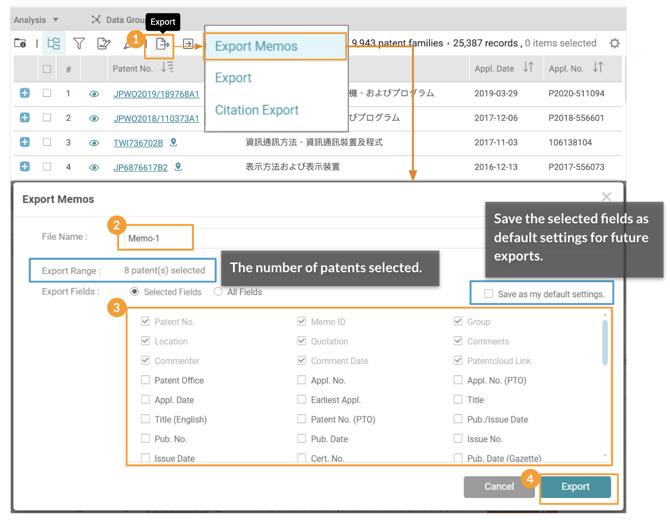Open the settings gear icon
670x521 pixels.
614,44
